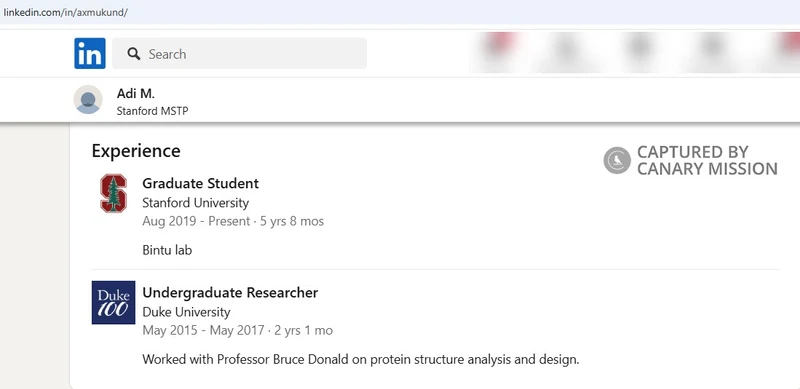Click the Bruce Donald description text
The width and height of the screenshot is (800, 389).
(x=361, y=359)
